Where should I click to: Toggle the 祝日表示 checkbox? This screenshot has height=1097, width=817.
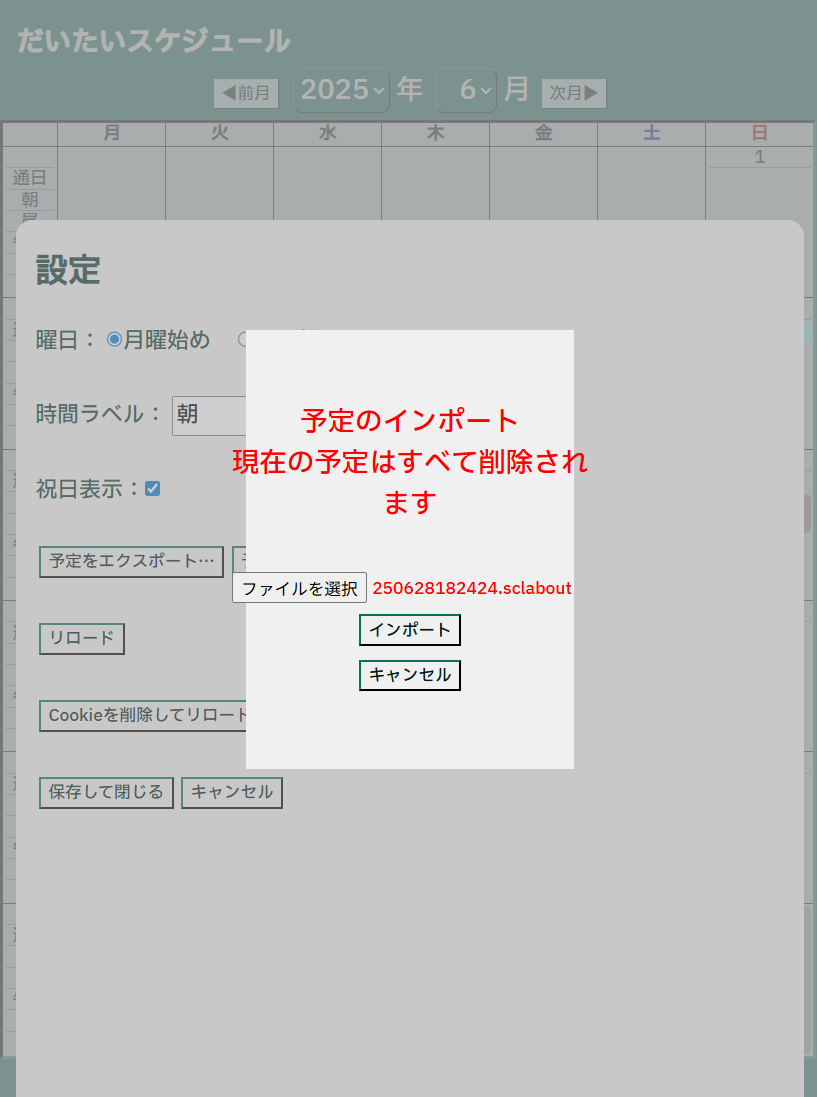pyautogui.click(x=152, y=489)
